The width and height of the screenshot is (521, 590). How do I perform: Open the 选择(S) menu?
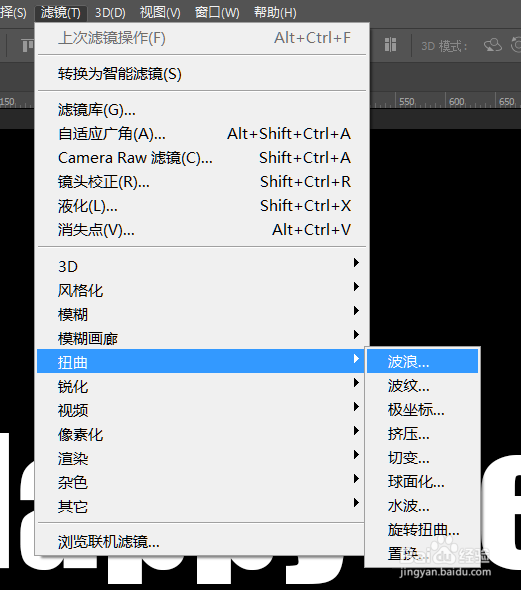[x=13, y=13]
